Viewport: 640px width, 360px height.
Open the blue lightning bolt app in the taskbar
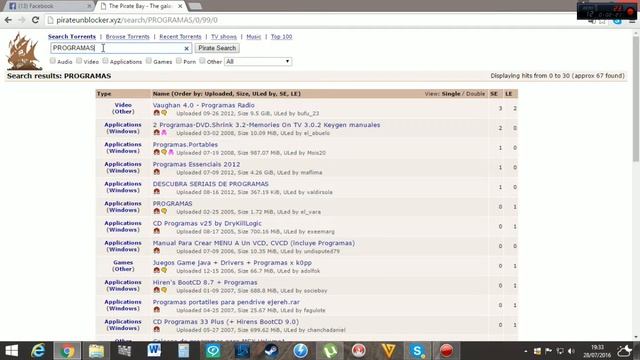click(301, 351)
